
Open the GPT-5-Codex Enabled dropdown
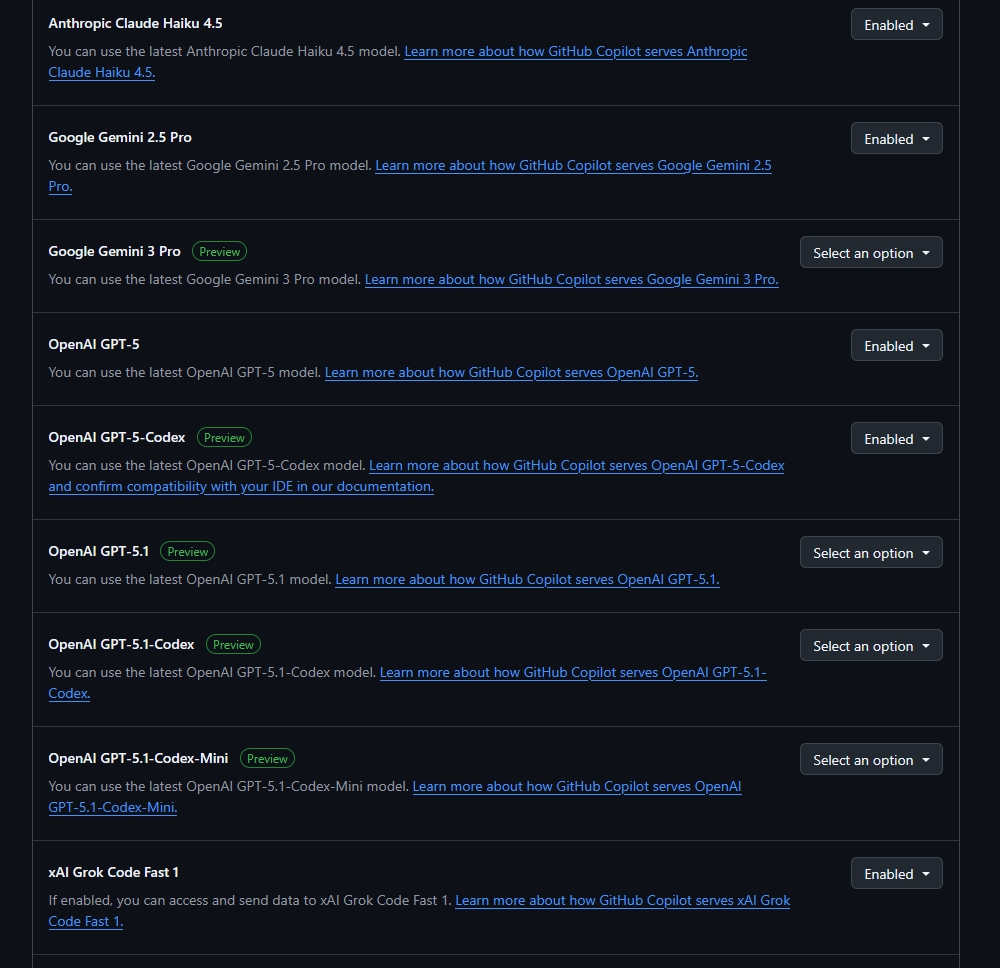[x=896, y=439]
